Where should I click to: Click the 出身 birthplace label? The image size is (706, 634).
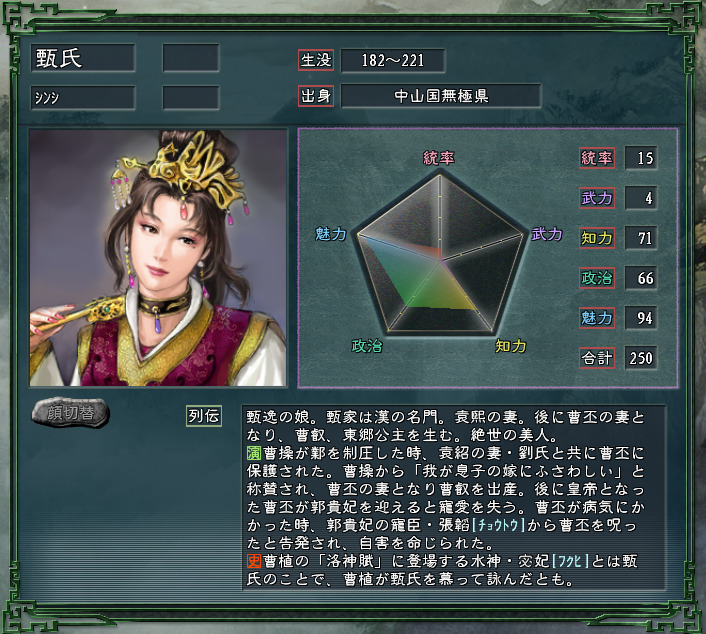(316, 96)
